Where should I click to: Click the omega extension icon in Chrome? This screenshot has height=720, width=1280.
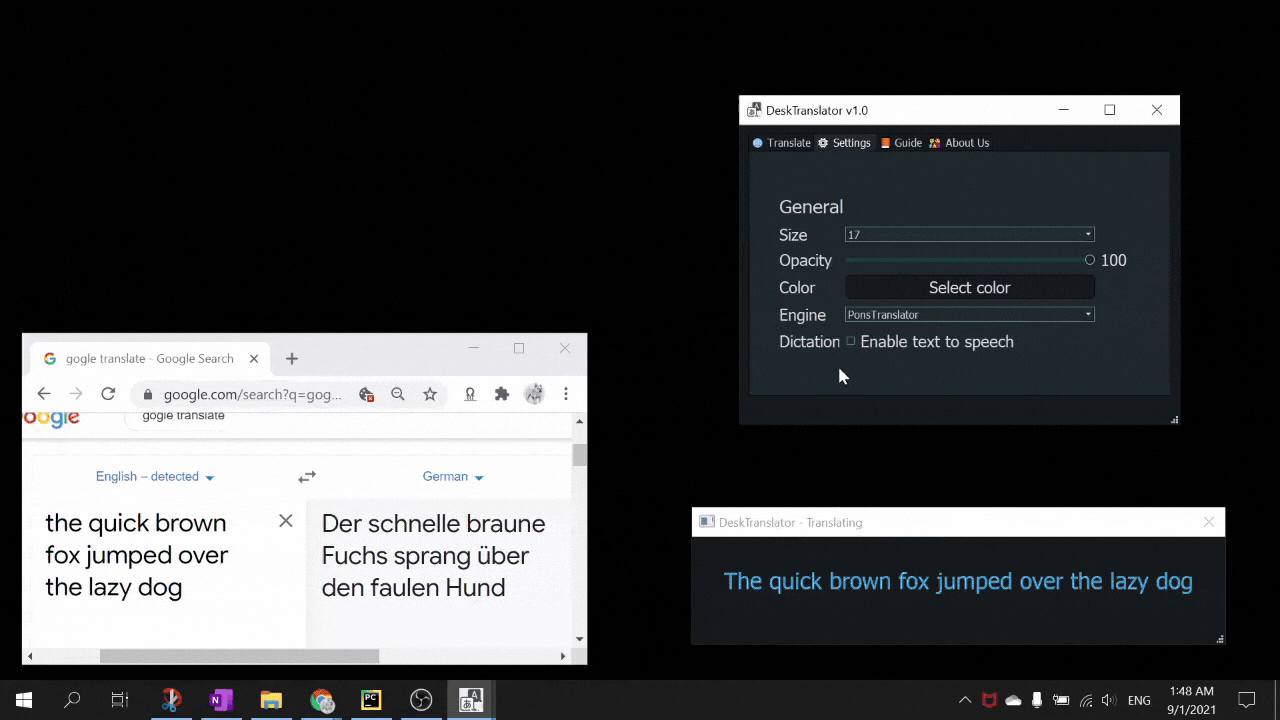point(470,395)
